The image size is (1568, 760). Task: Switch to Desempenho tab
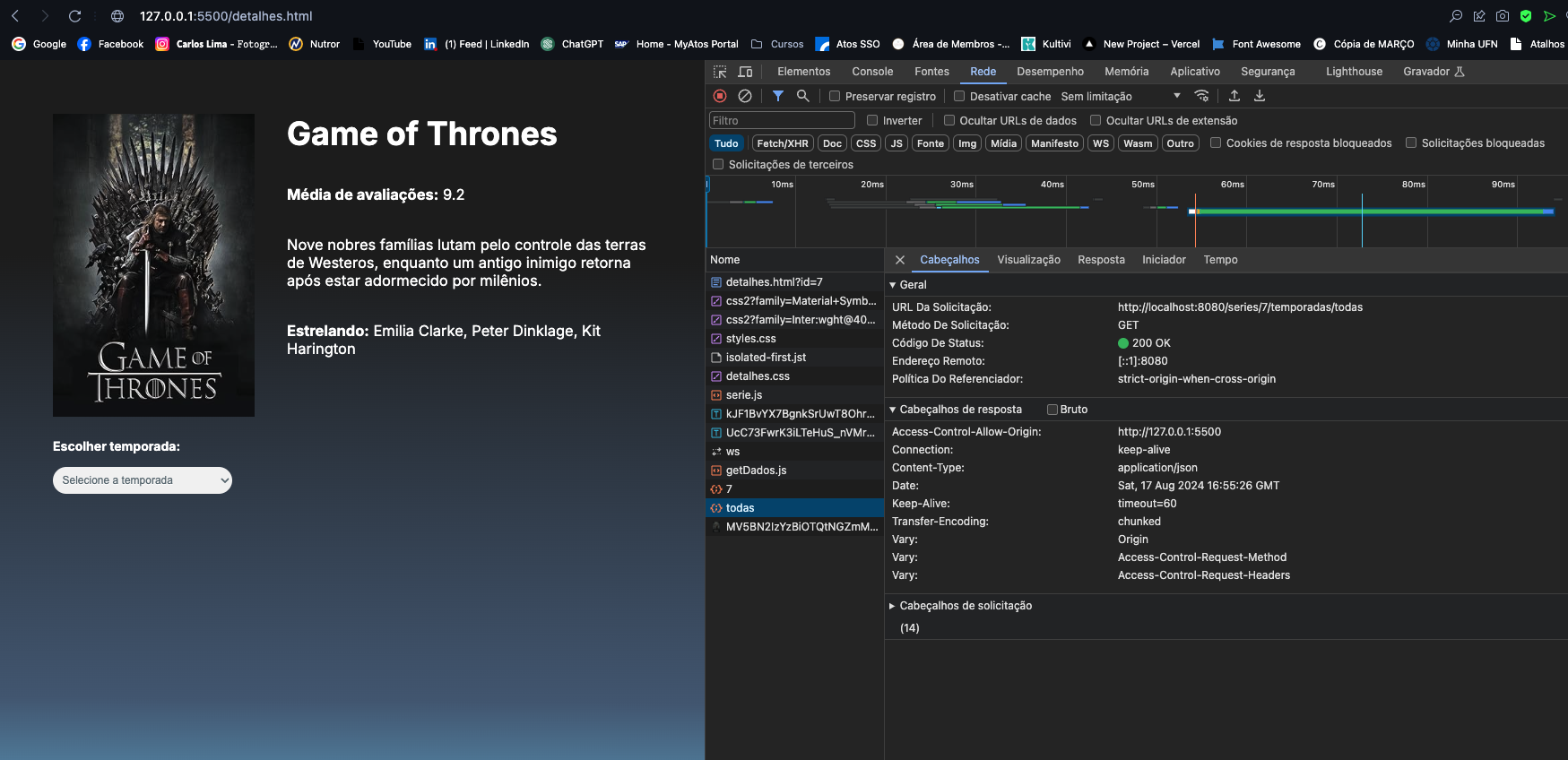(x=1050, y=72)
